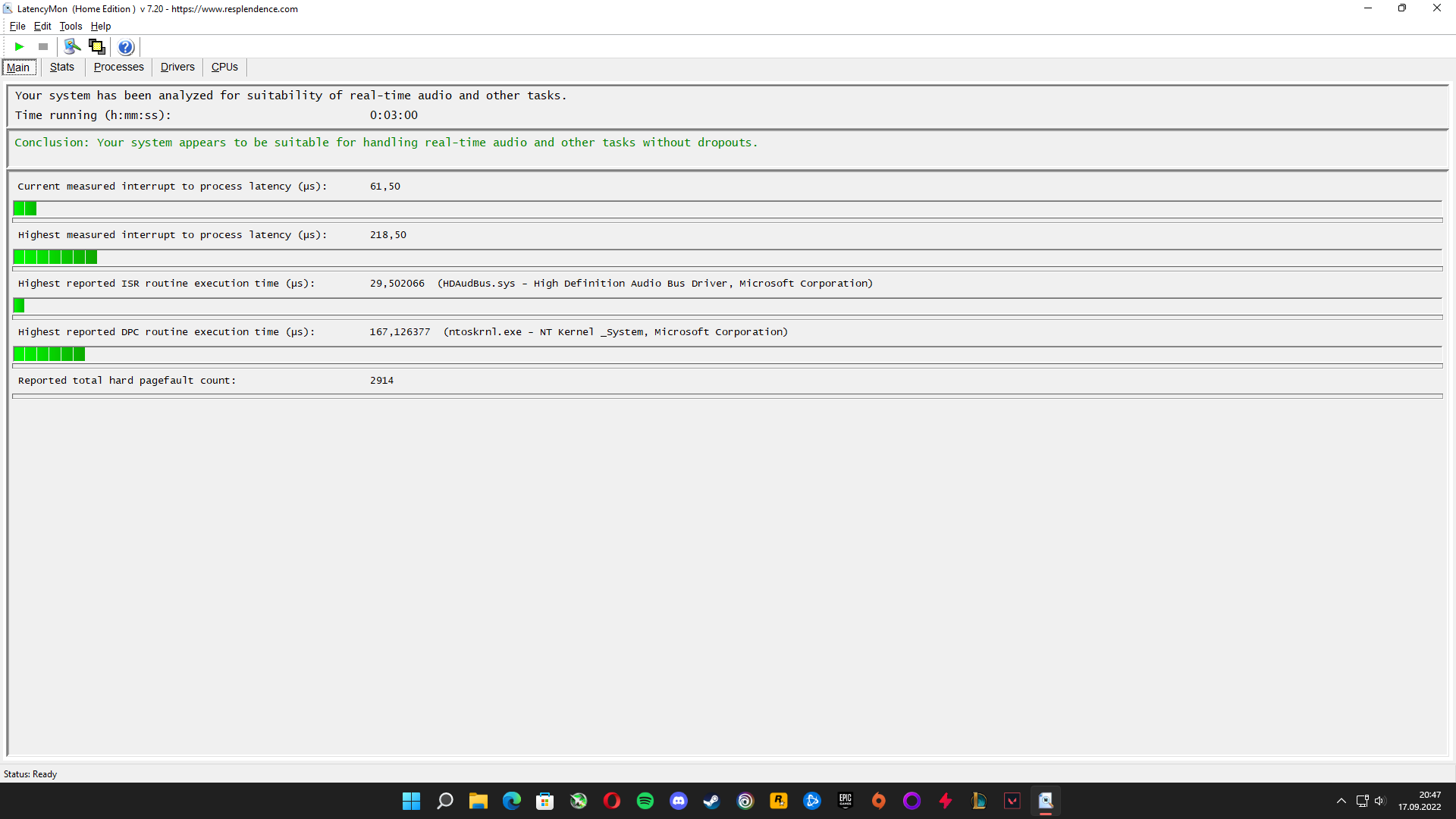
Task: Open Spotify from the taskbar
Action: pos(645,801)
